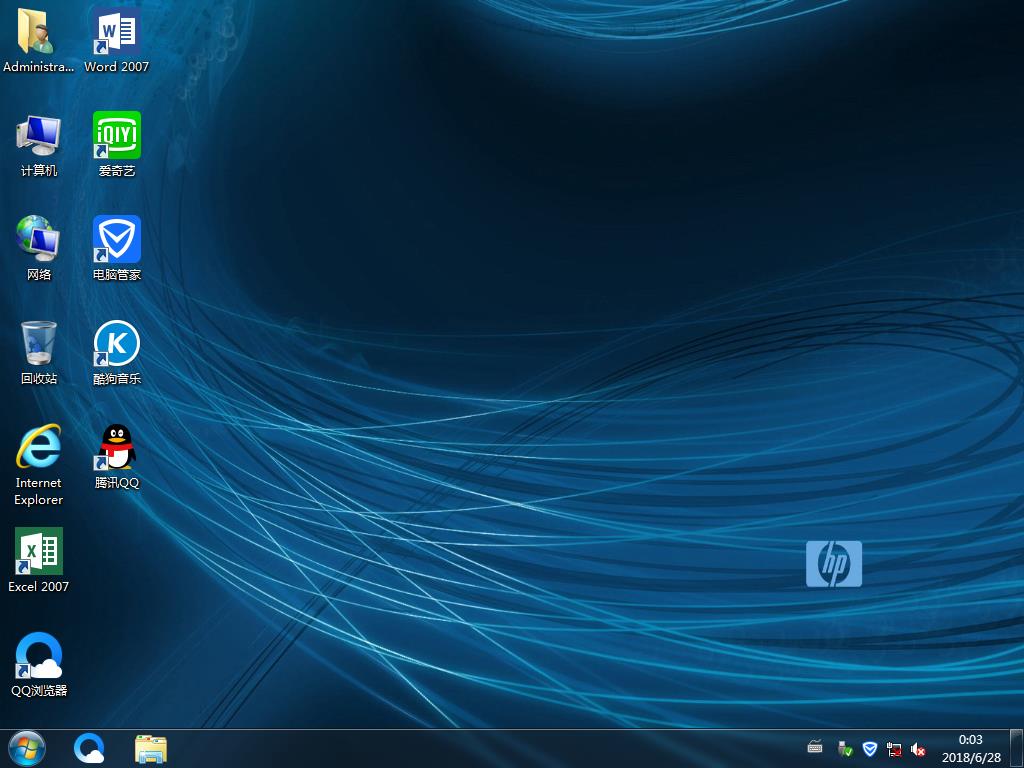Image resolution: width=1024 pixels, height=768 pixels.
Task: Click the 腾讯QQ penguin icon
Action: [116, 448]
